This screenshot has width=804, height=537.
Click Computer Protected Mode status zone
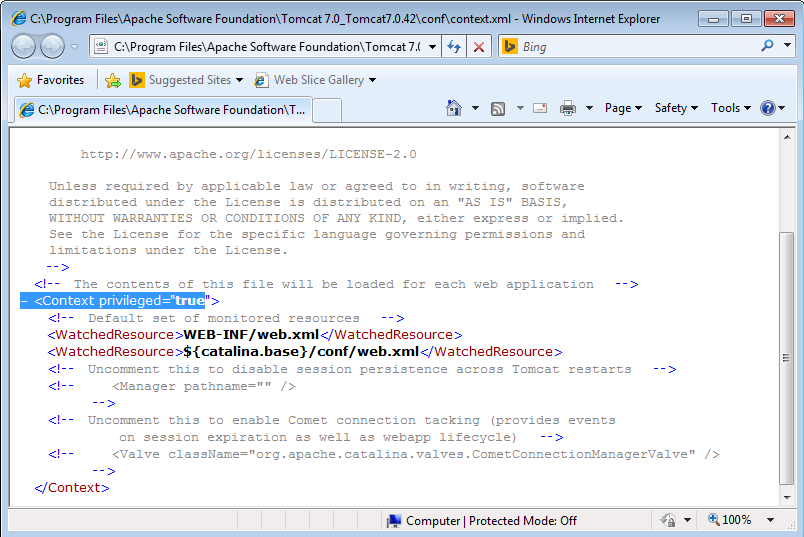(482, 521)
